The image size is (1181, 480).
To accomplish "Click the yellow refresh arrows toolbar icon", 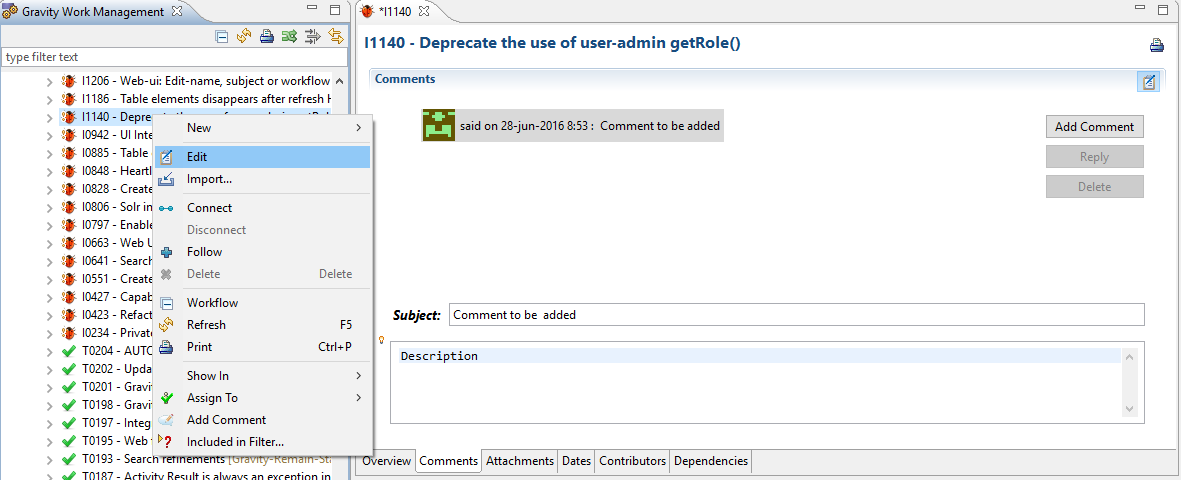I will click(244, 37).
